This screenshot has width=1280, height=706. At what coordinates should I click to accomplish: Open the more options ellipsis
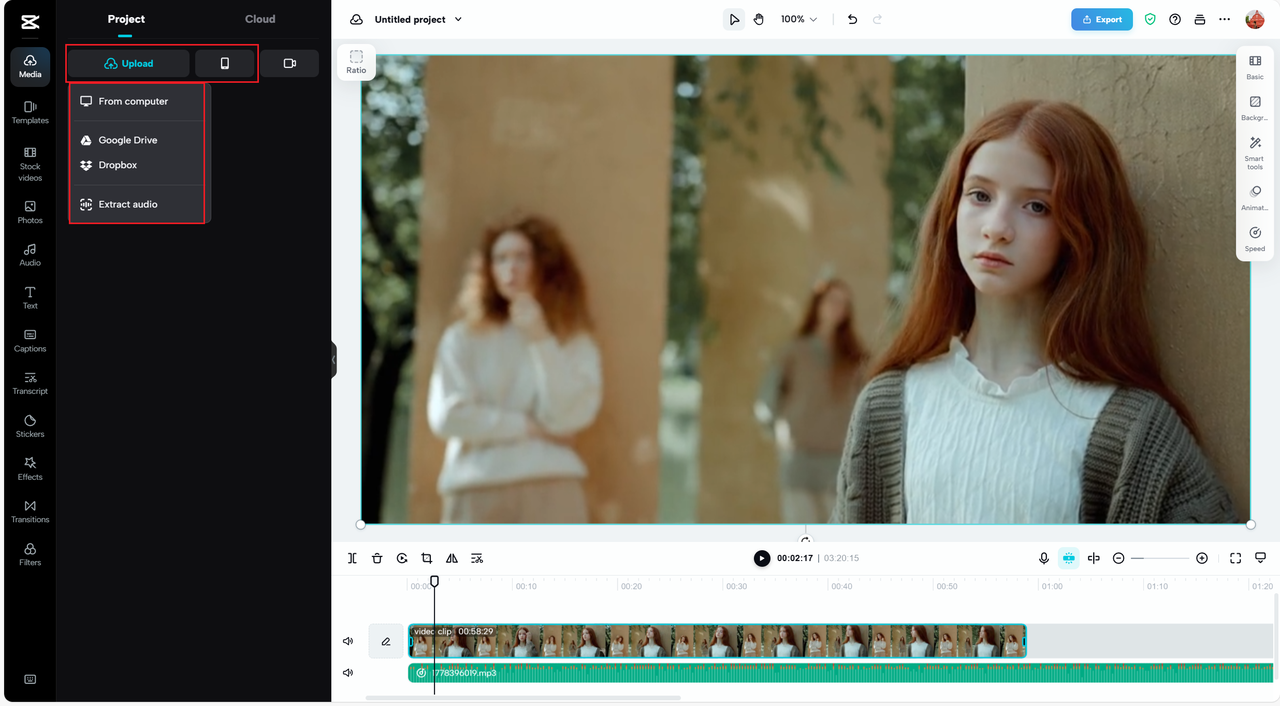tap(1225, 19)
